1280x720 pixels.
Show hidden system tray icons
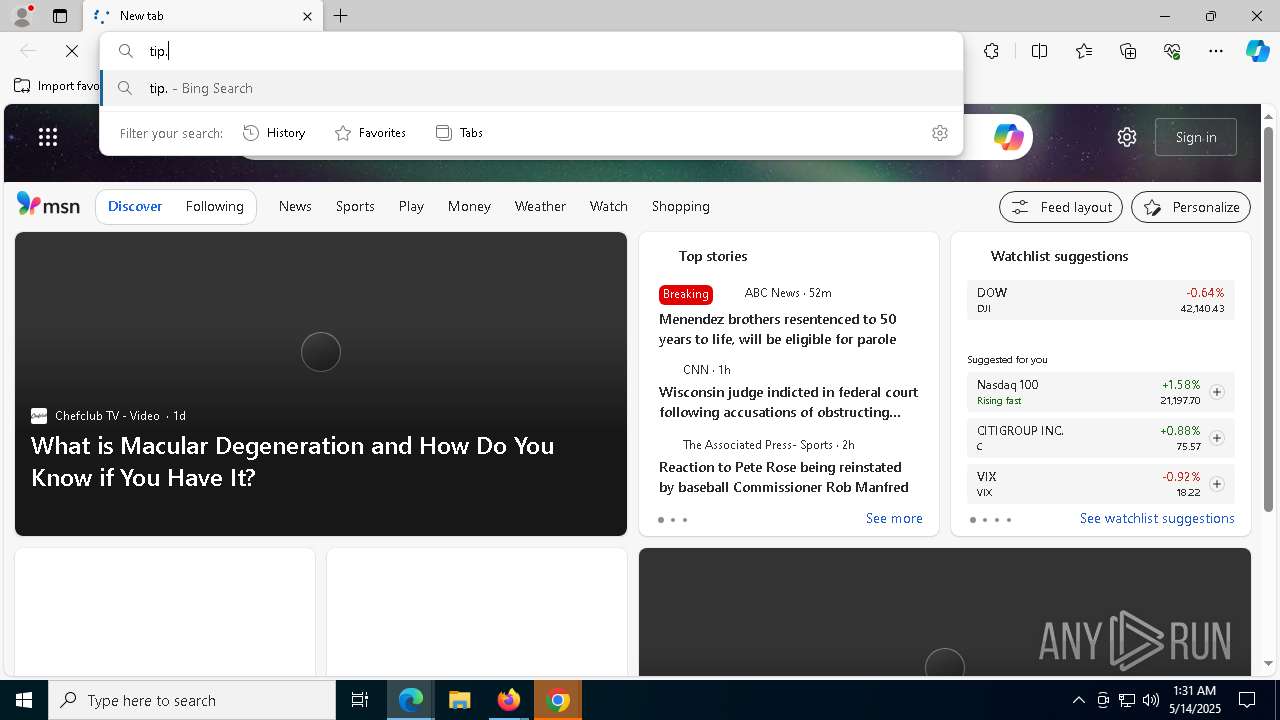[x=1078, y=700]
